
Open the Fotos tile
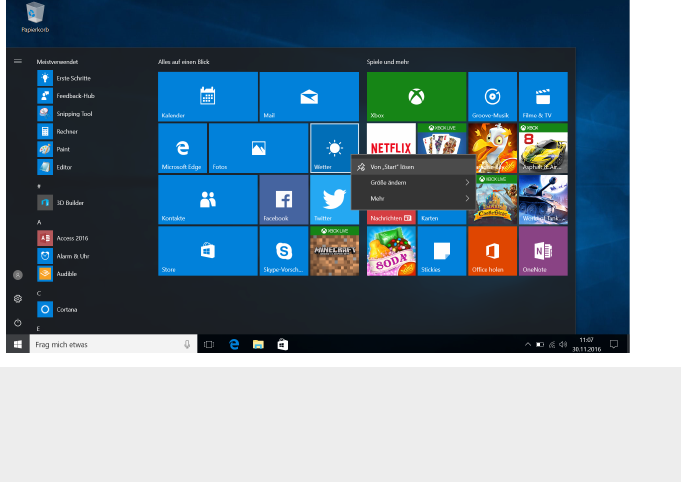point(258,148)
